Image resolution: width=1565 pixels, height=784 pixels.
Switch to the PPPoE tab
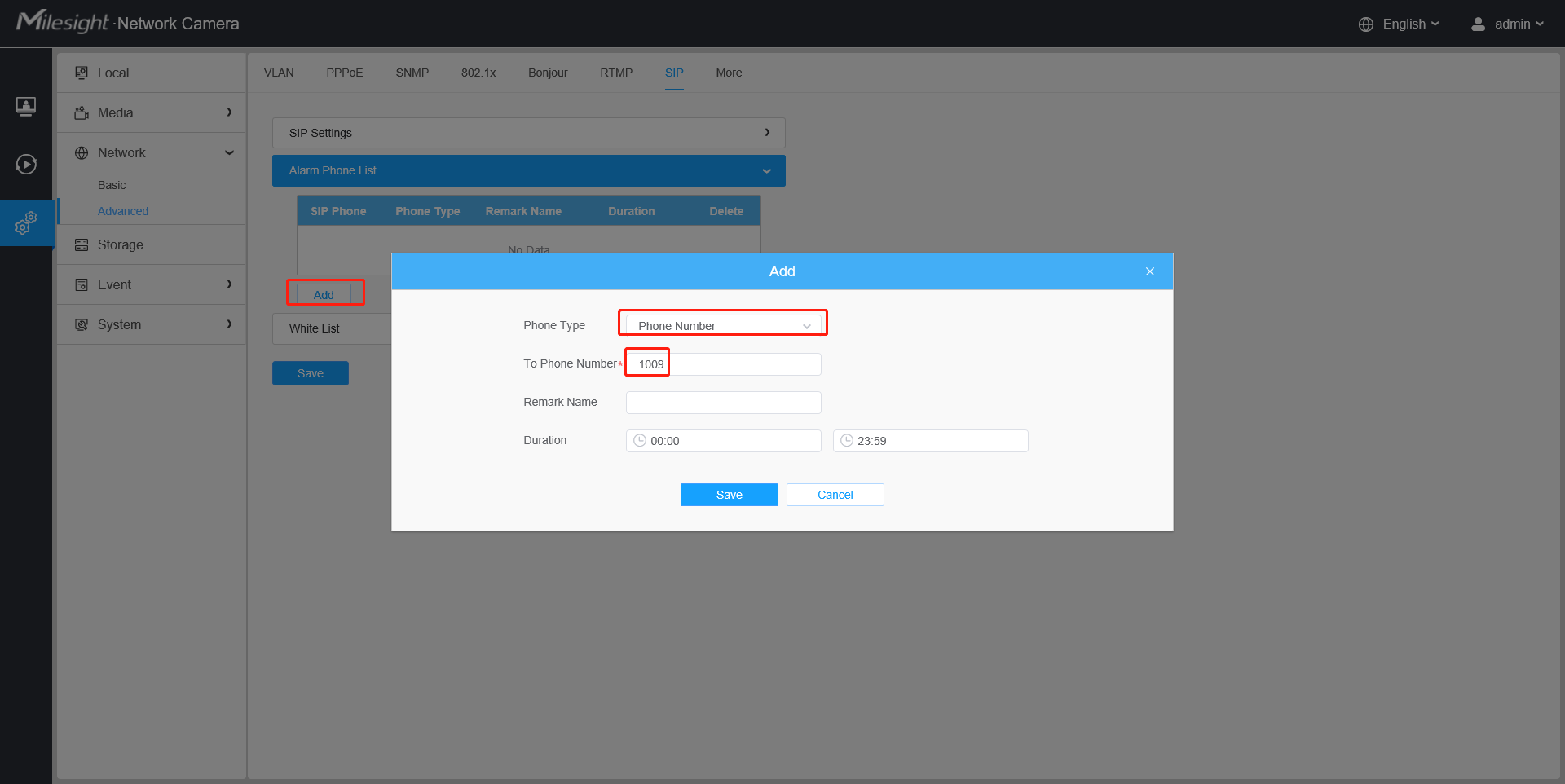click(x=345, y=73)
